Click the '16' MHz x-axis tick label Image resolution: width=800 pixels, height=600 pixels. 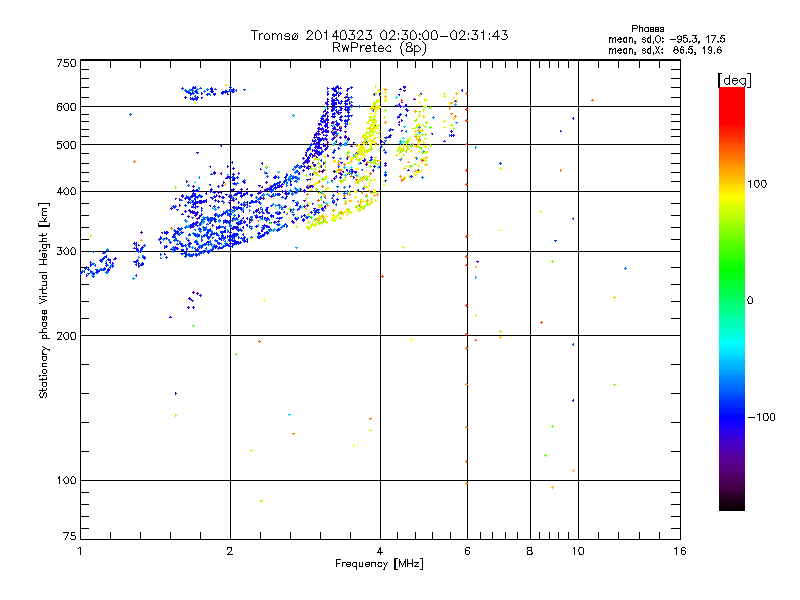point(680,551)
